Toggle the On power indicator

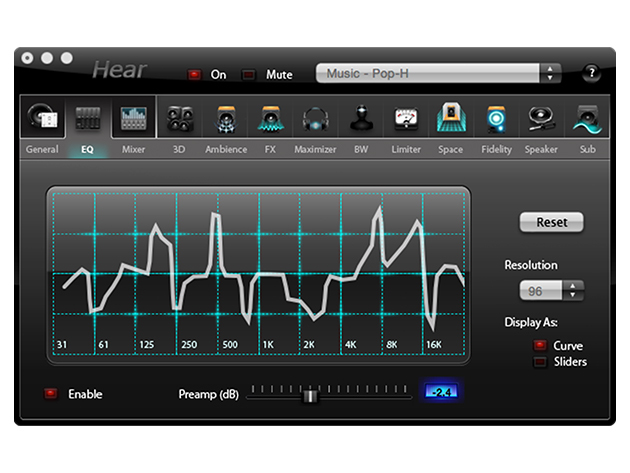194,74
